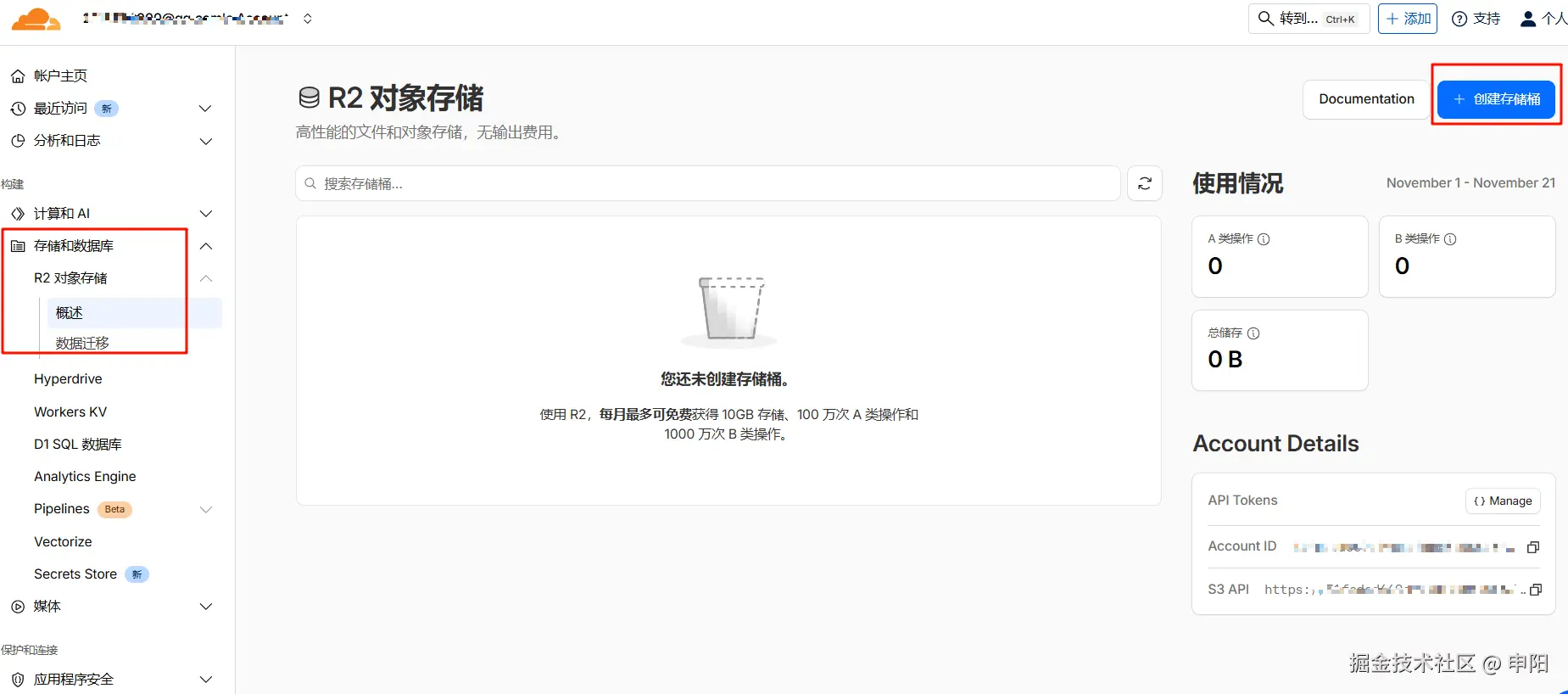Click the 分析和日志 chart icon
The height and width of the screenshot is (694, 1568).
(x=18, y=141)
